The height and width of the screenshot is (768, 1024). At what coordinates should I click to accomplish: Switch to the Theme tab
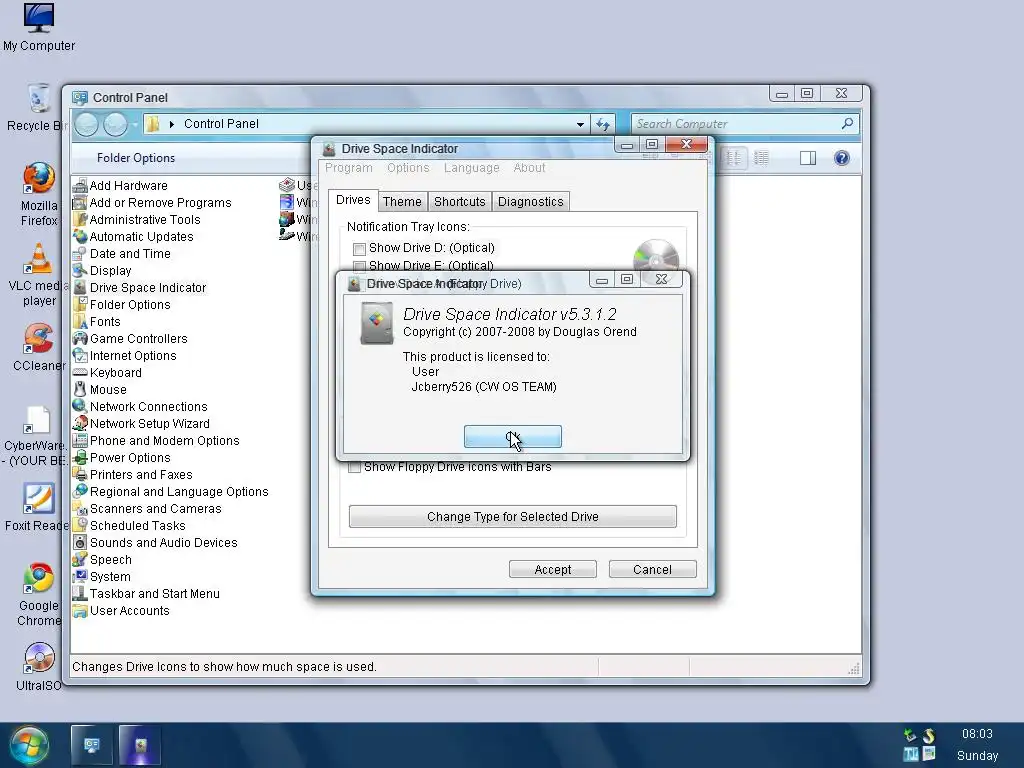pyautogui.click(x=402, y=202)
